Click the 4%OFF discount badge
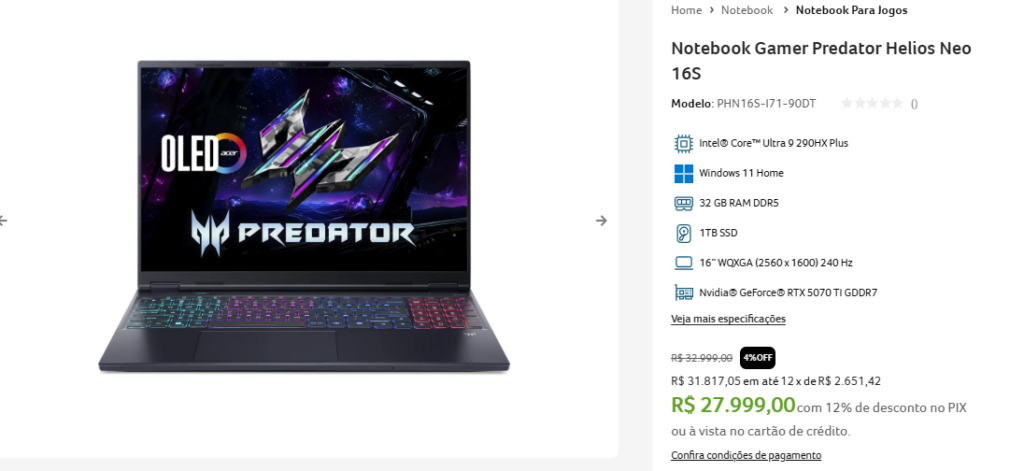 pyautogui.click(x=758, y=358)
